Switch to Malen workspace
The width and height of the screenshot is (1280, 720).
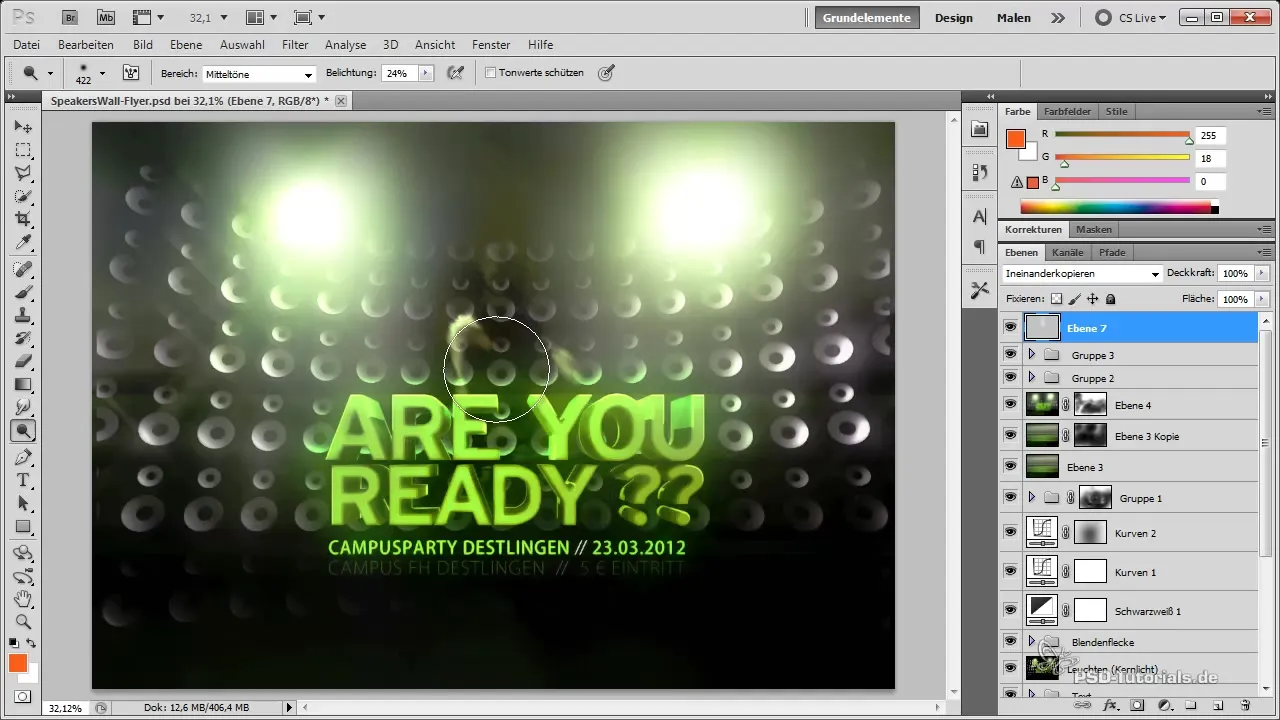pyautogui.click(x=1014, y=17)
